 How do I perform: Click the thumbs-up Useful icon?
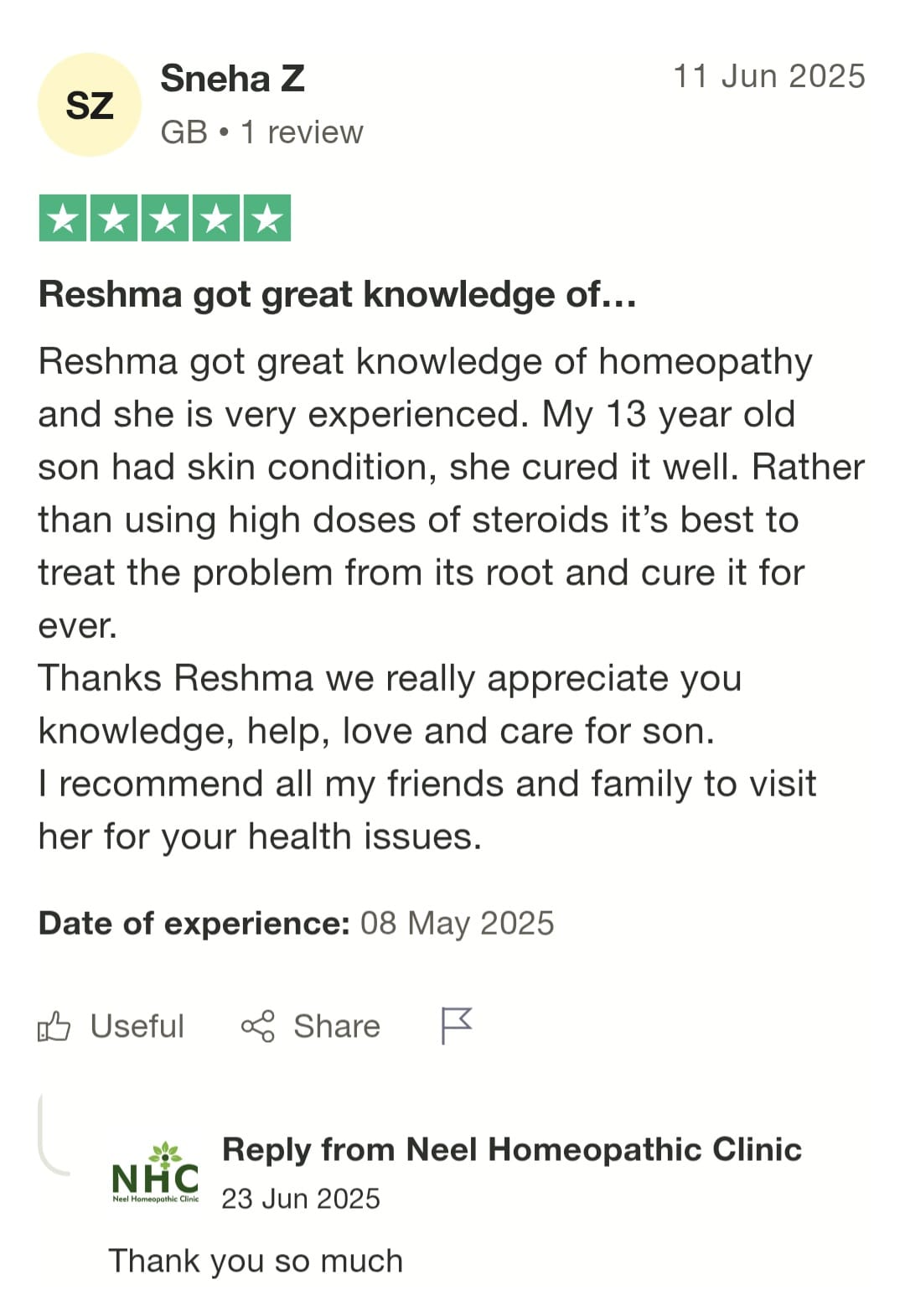point(54,1026)
